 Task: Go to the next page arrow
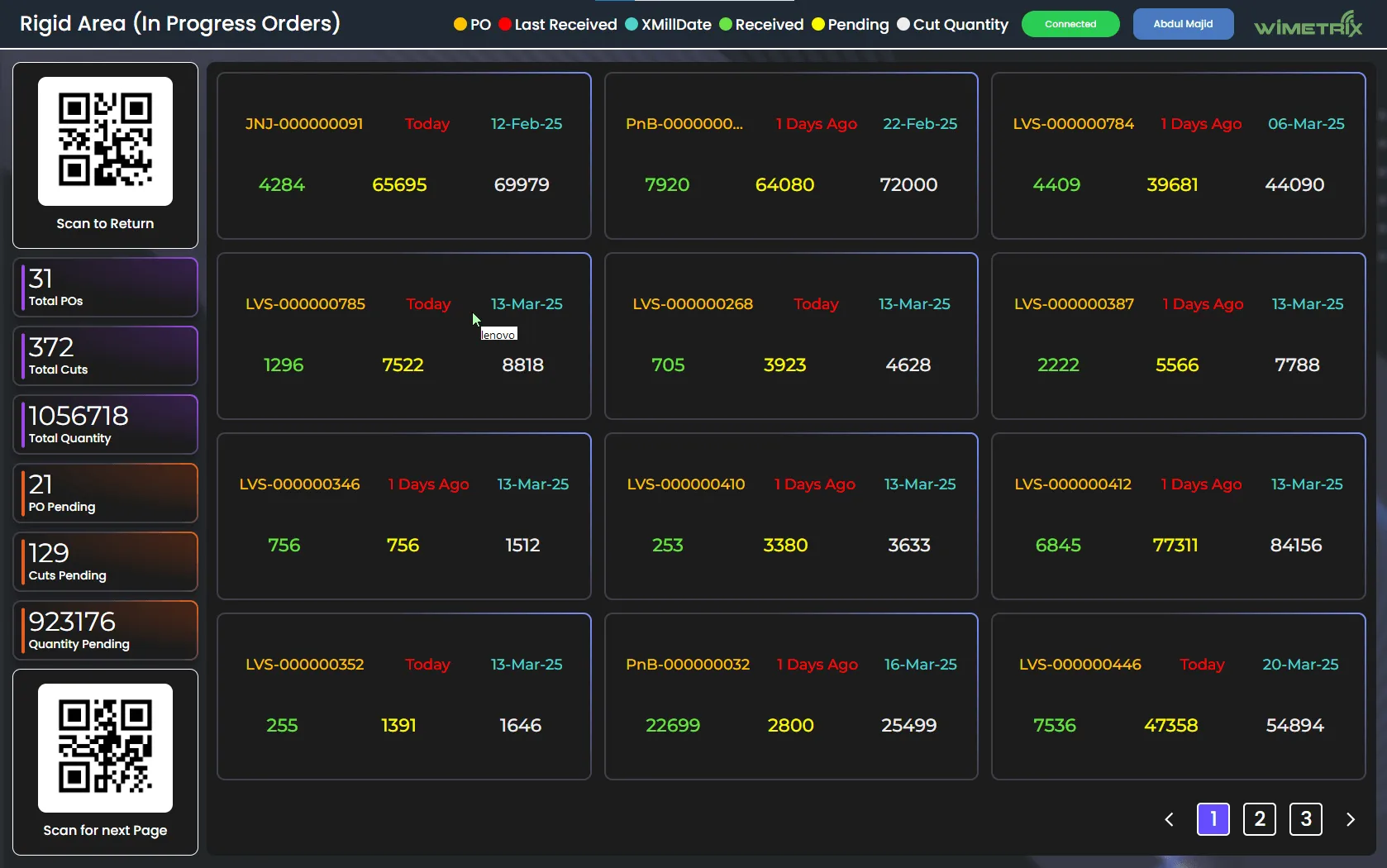point(1350,819)
